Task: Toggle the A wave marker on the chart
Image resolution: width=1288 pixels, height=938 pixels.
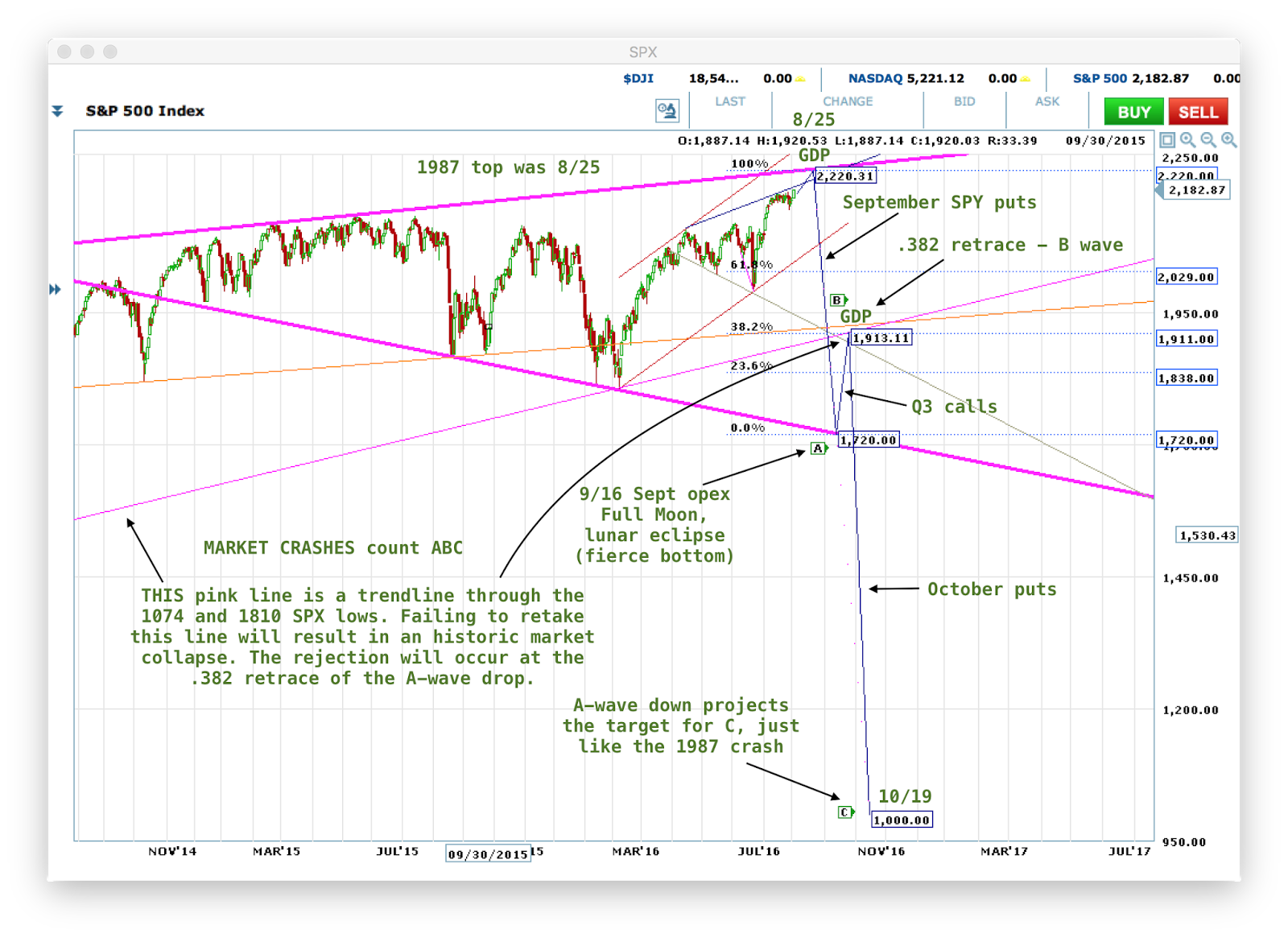Action: (818, 448)
